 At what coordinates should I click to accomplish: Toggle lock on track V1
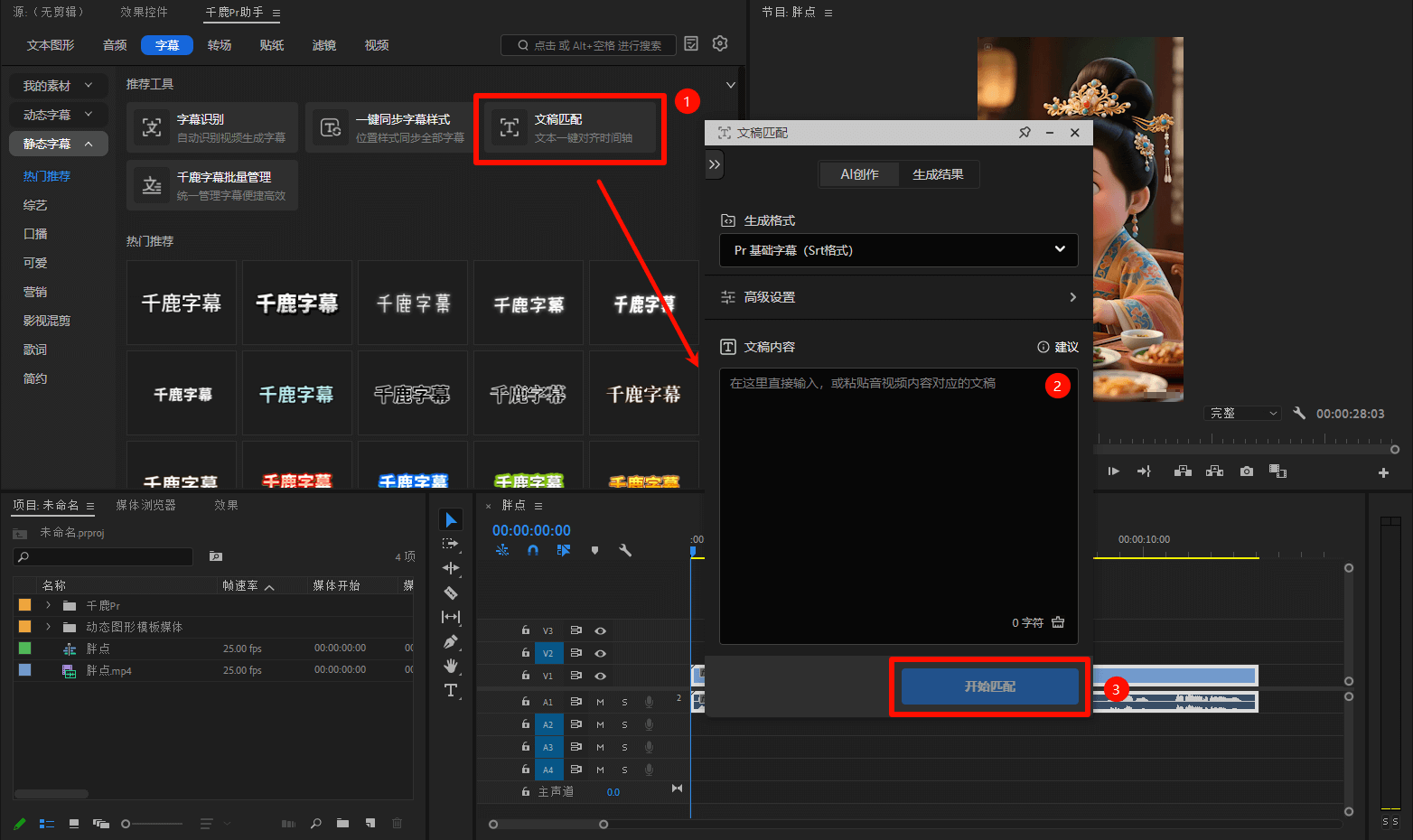[525, 676]
